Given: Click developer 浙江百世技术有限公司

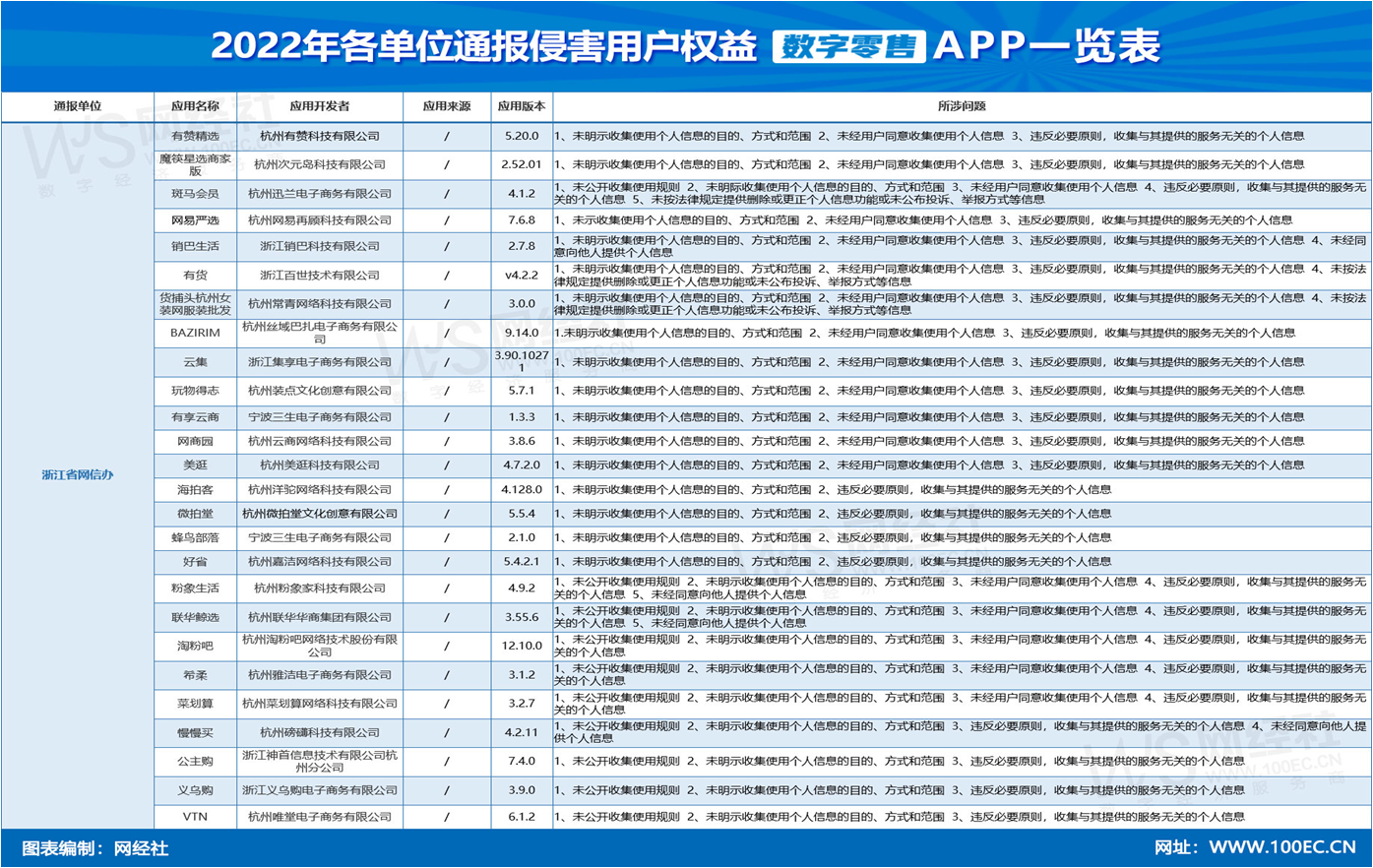Looking at the screenshot, I should [x=320, y=276].
